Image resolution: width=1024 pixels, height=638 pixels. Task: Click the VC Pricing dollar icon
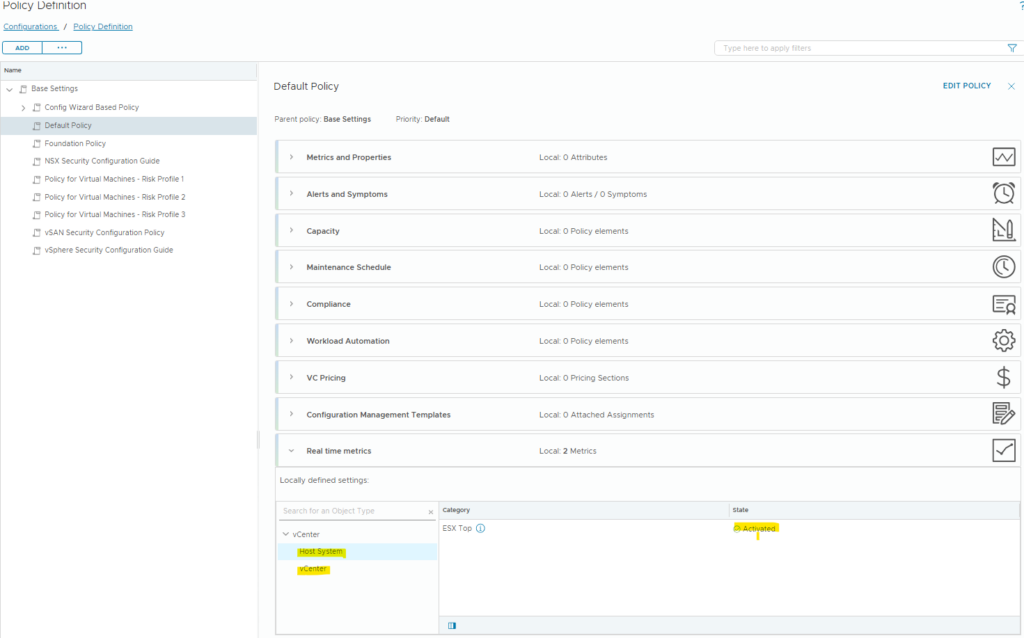tap(1004, 377)
